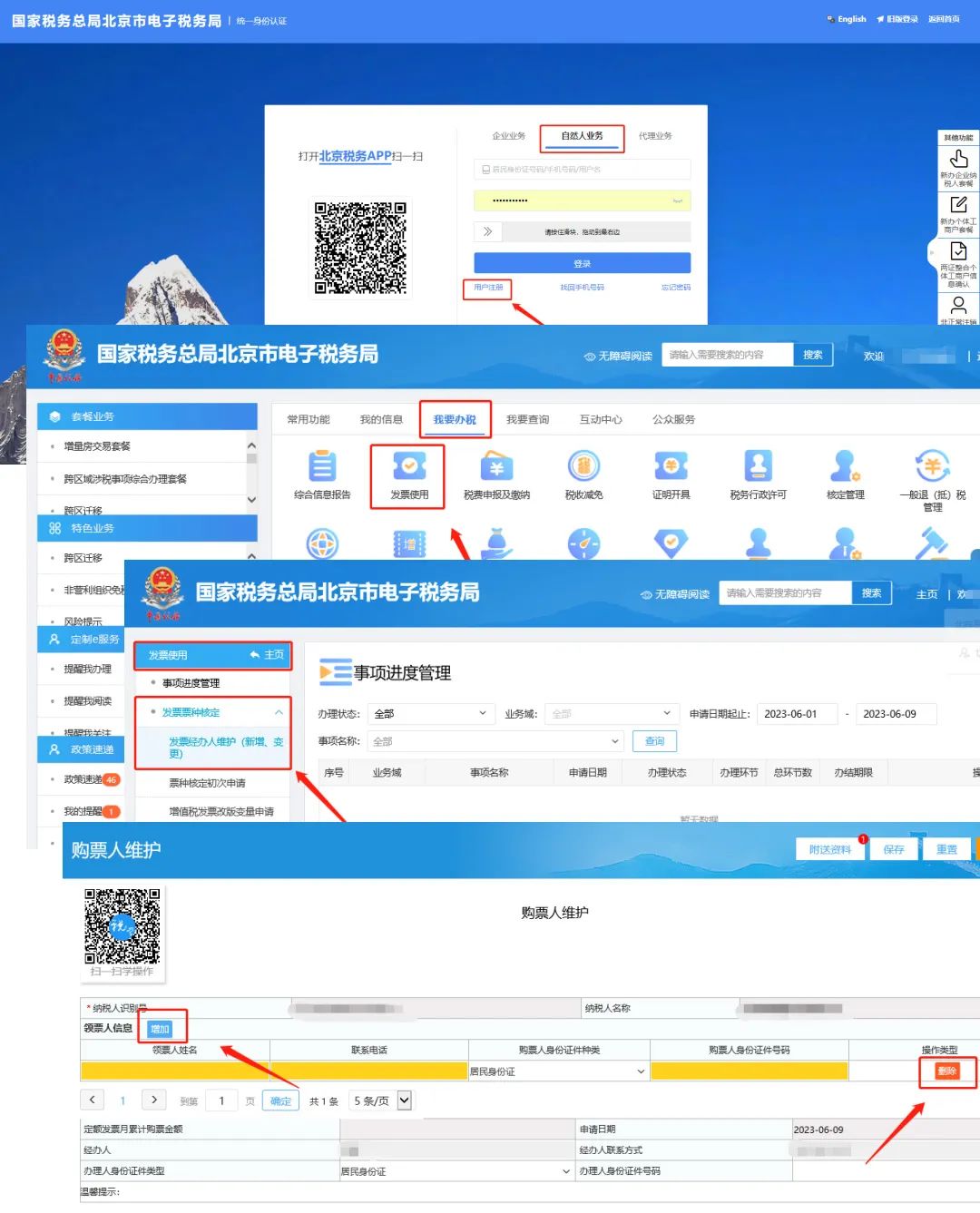Switch to the 常用功能 tab
980x1213 pixels.
309,419
